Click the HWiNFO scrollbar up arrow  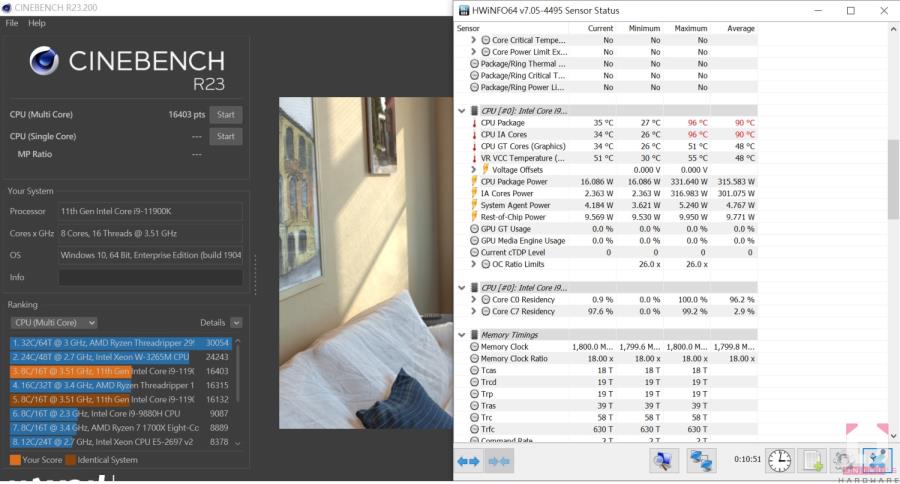click(x=893, y=29)
